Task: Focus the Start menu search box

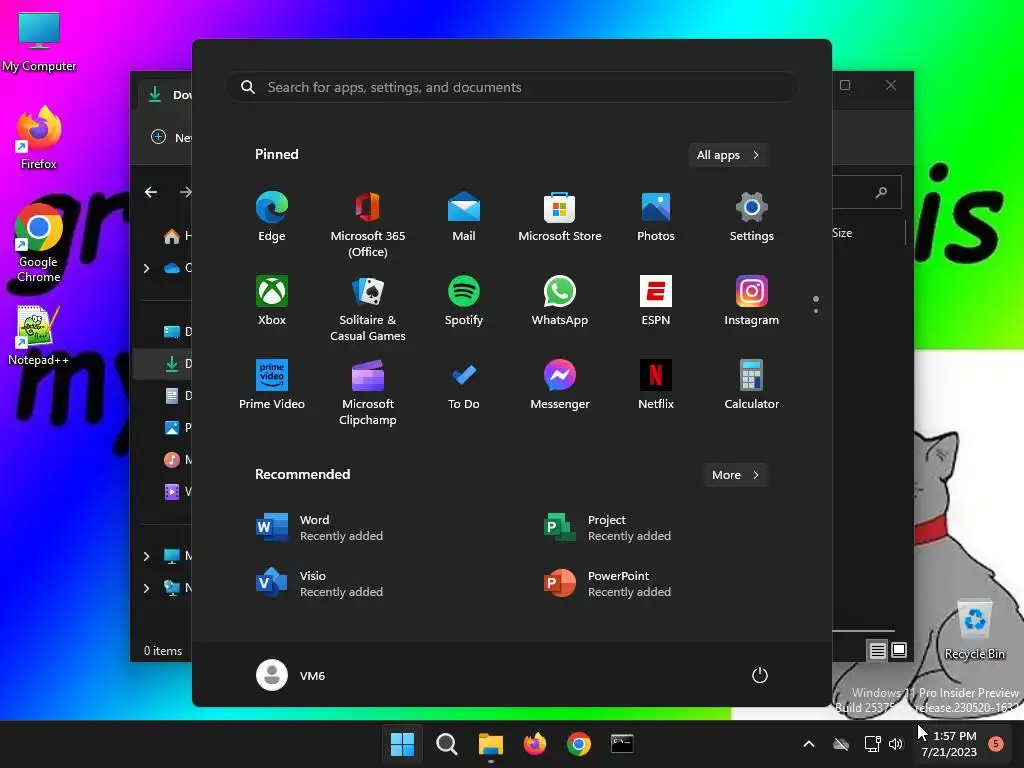Action: [512, 87]
